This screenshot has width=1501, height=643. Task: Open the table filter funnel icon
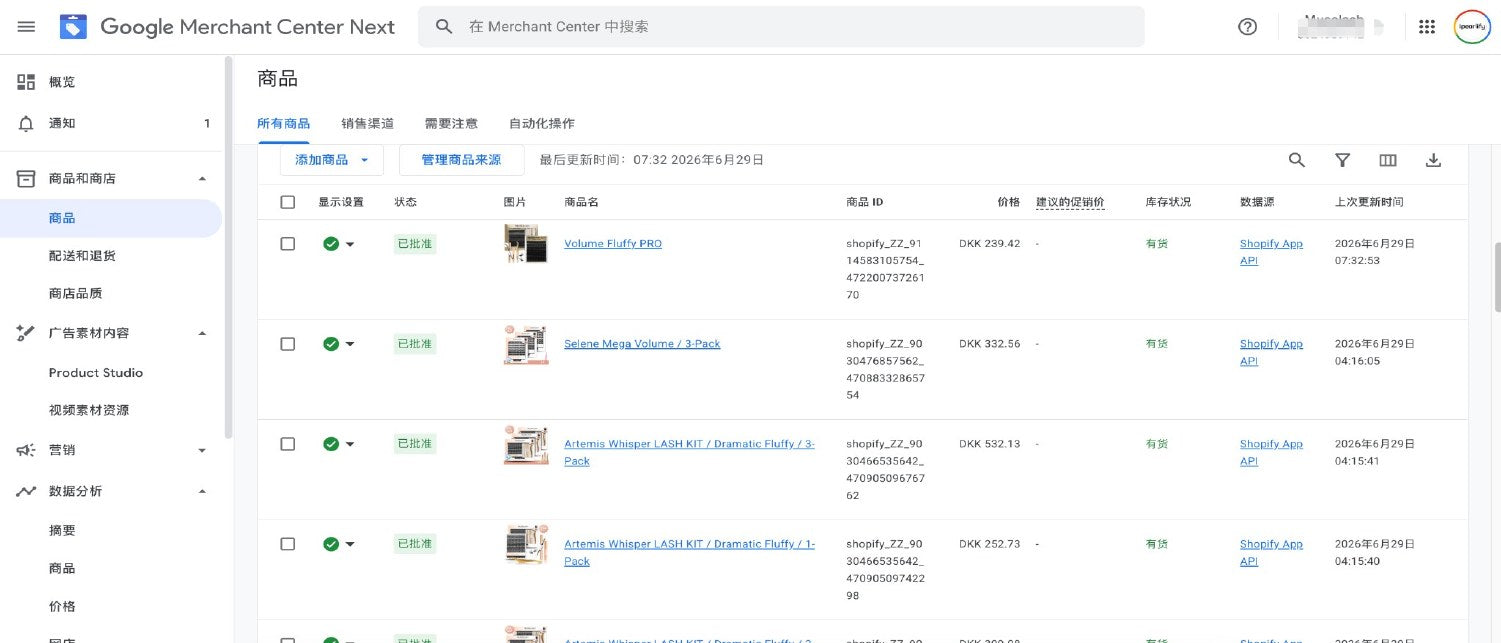pyautogui.click(x=1343, y=160)
